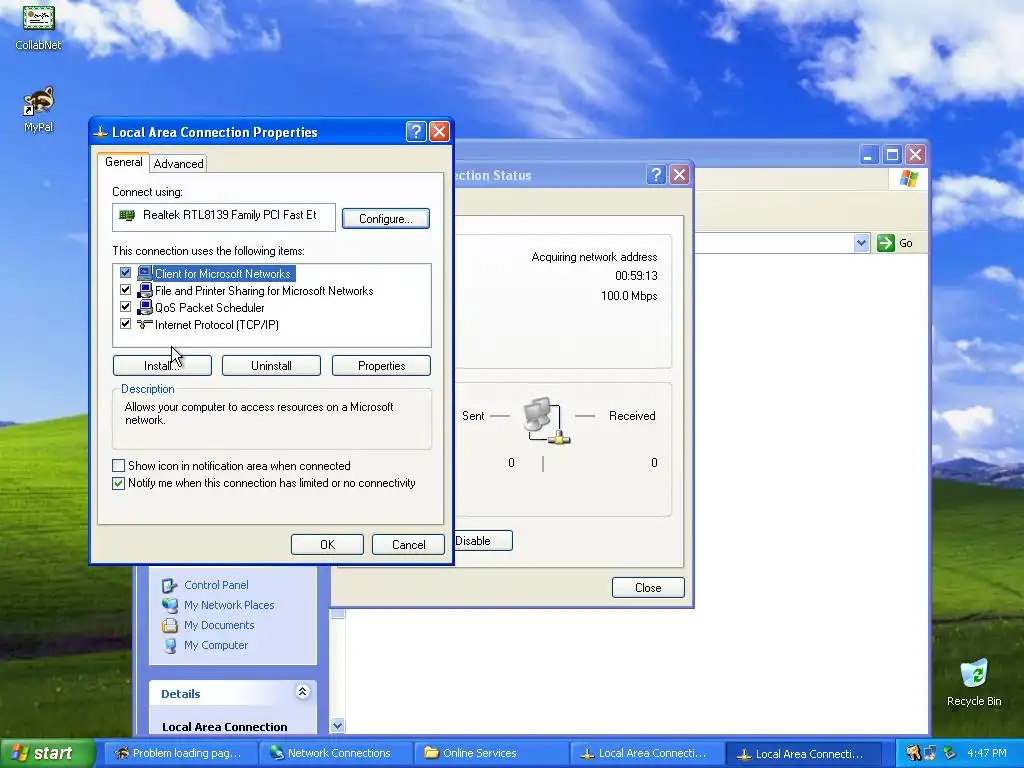Switch to first Local Area Connection taskbar button
The image size is (1024, 768).
coord(645,753)
